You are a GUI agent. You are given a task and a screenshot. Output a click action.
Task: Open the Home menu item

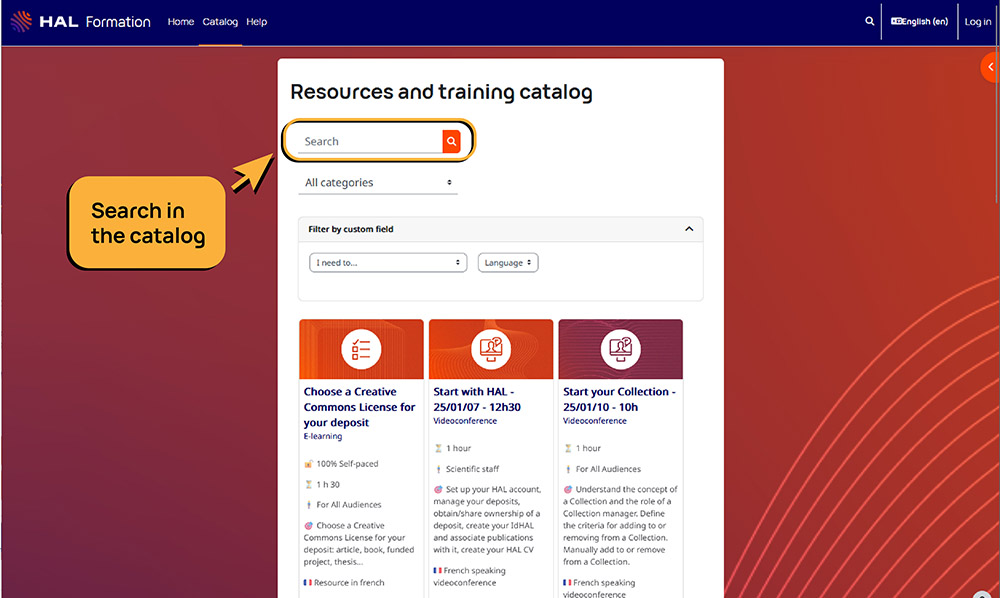pyautogui.click(x=180, y=22)
